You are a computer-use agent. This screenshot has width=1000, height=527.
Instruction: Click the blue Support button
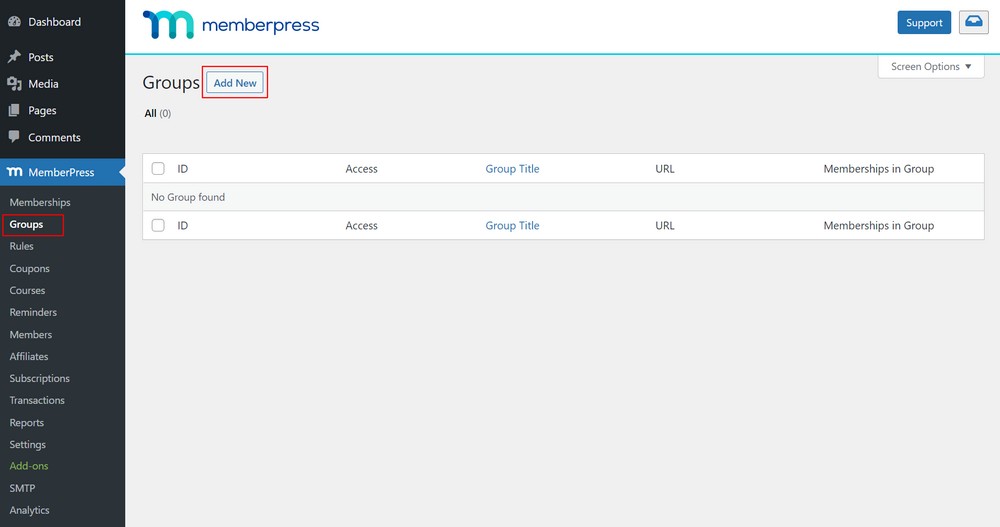tap(924, 22)
